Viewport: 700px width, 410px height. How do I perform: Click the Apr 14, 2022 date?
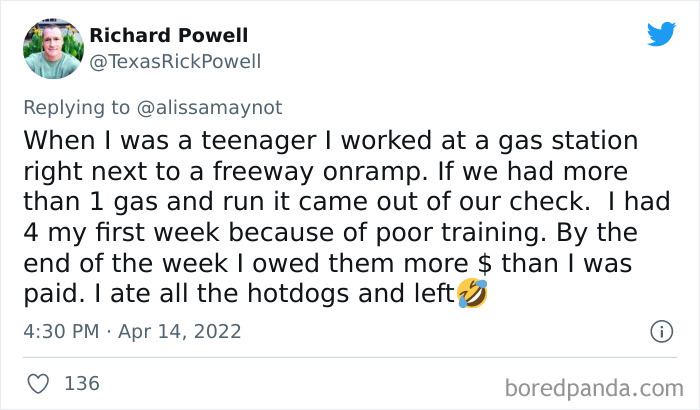pos(179,331)
